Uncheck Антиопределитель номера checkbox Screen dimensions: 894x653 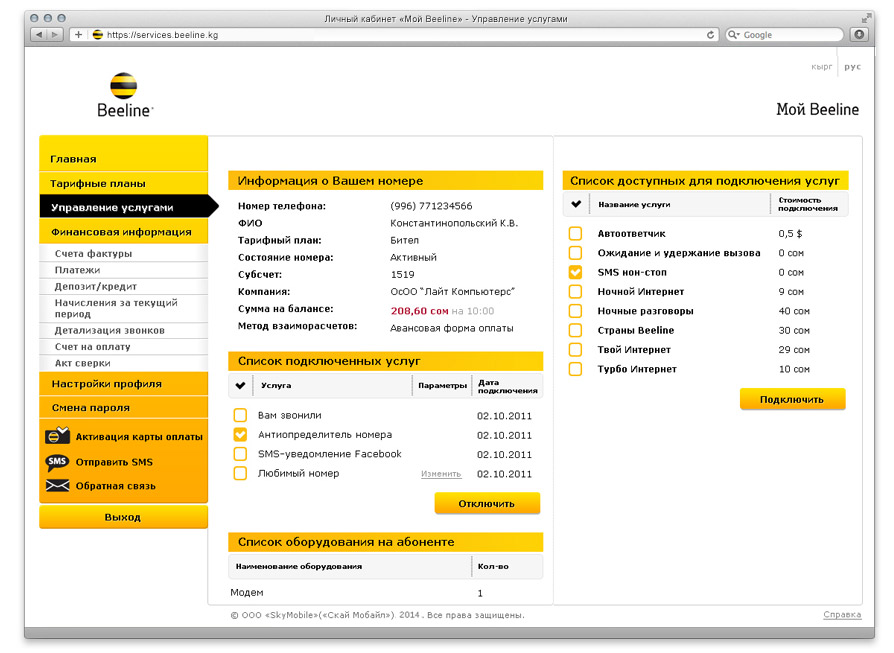coord(241,435)
